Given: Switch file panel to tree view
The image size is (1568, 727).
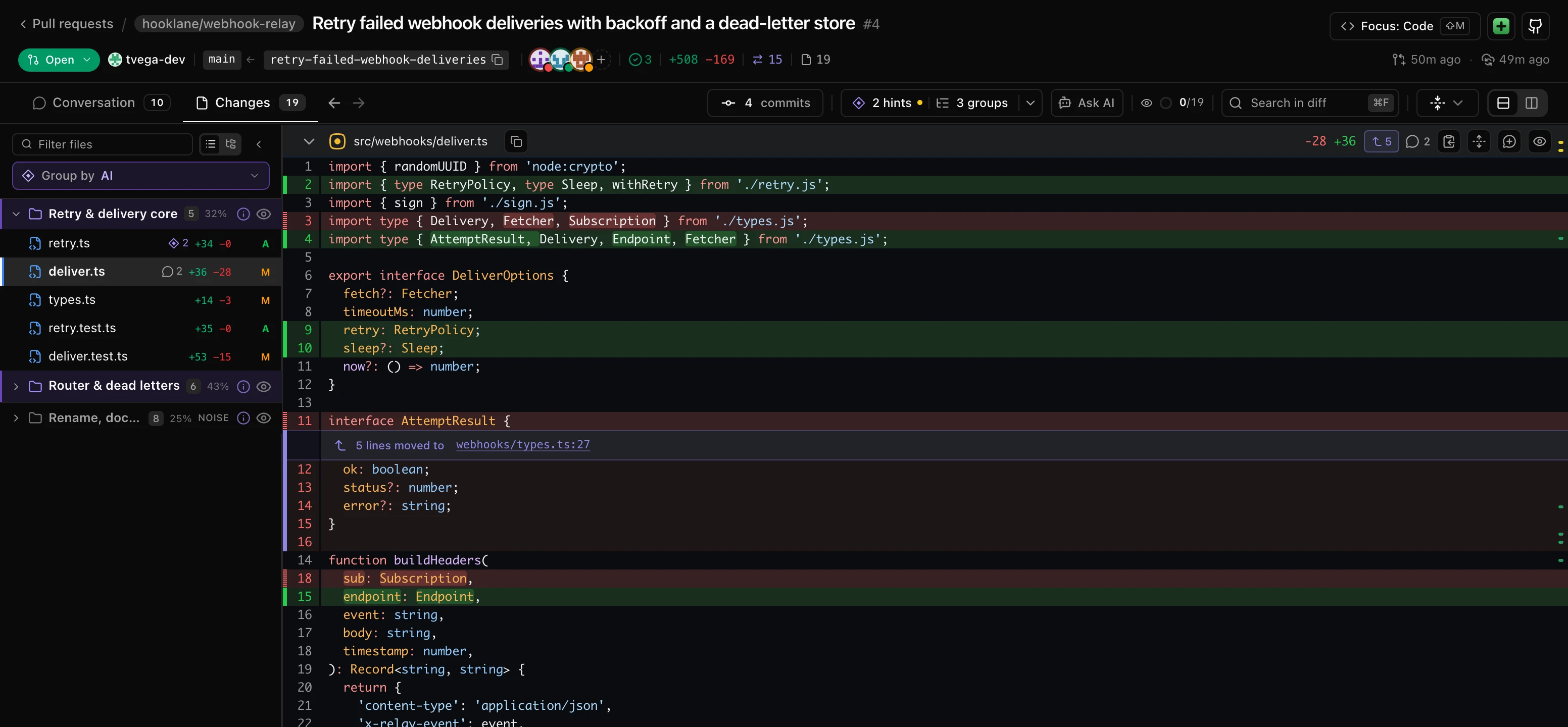Looking at the screenshot, I should tap(231, 144).
